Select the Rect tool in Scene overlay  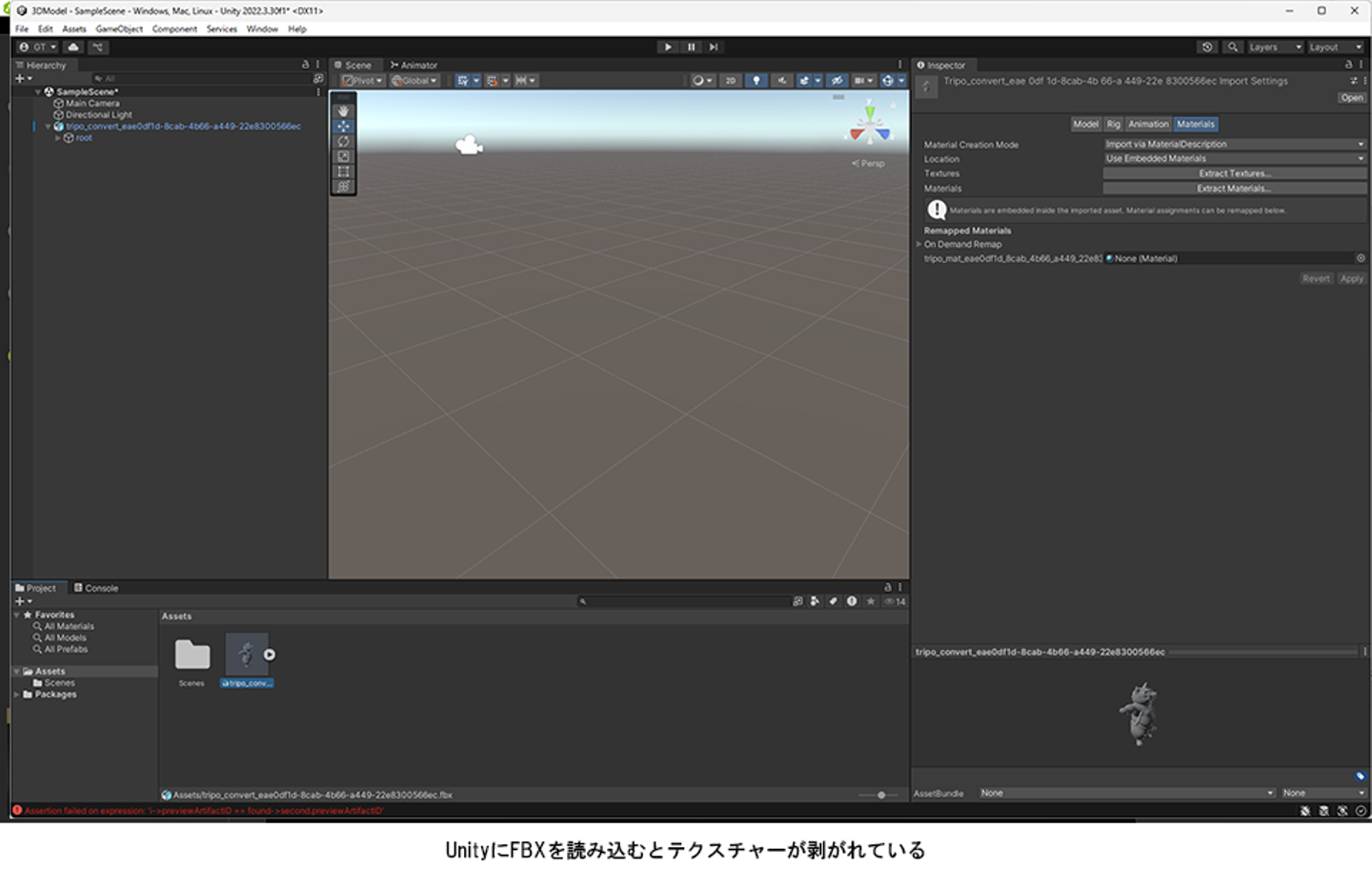click(343, 172)
